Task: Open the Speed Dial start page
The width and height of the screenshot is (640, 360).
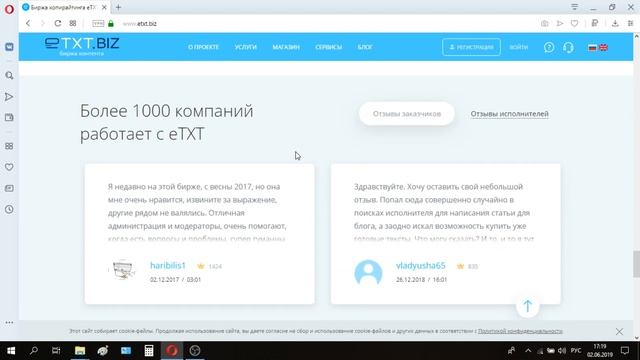Action: 73,24
